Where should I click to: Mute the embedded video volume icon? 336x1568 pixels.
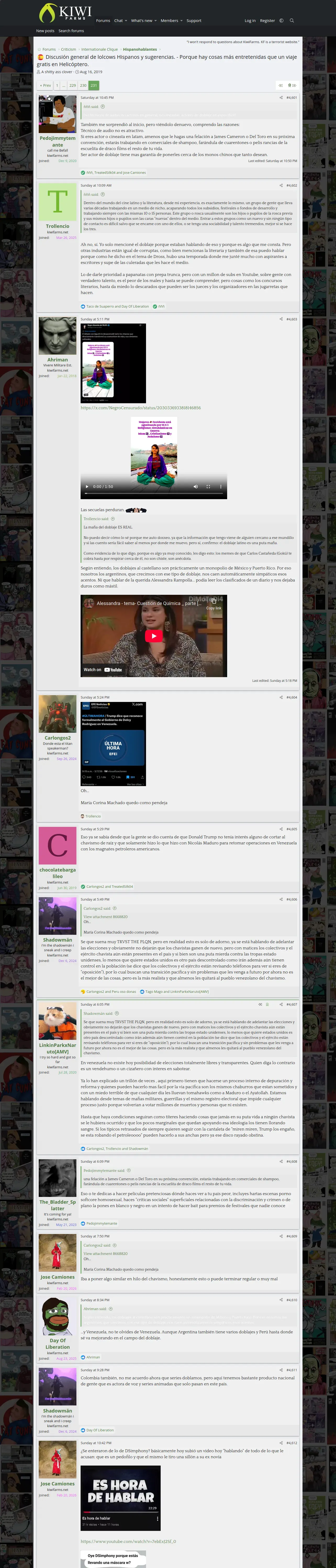click(196, 486)
